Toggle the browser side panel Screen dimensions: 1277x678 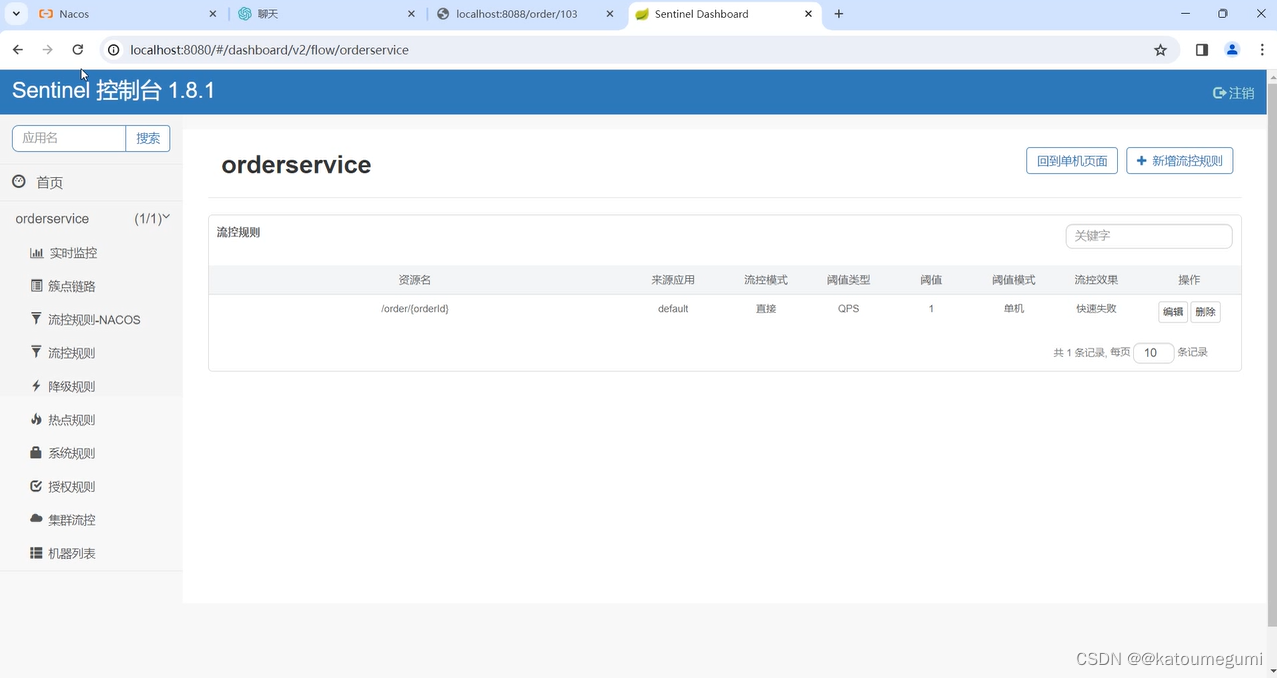[x=1202, y=50]
